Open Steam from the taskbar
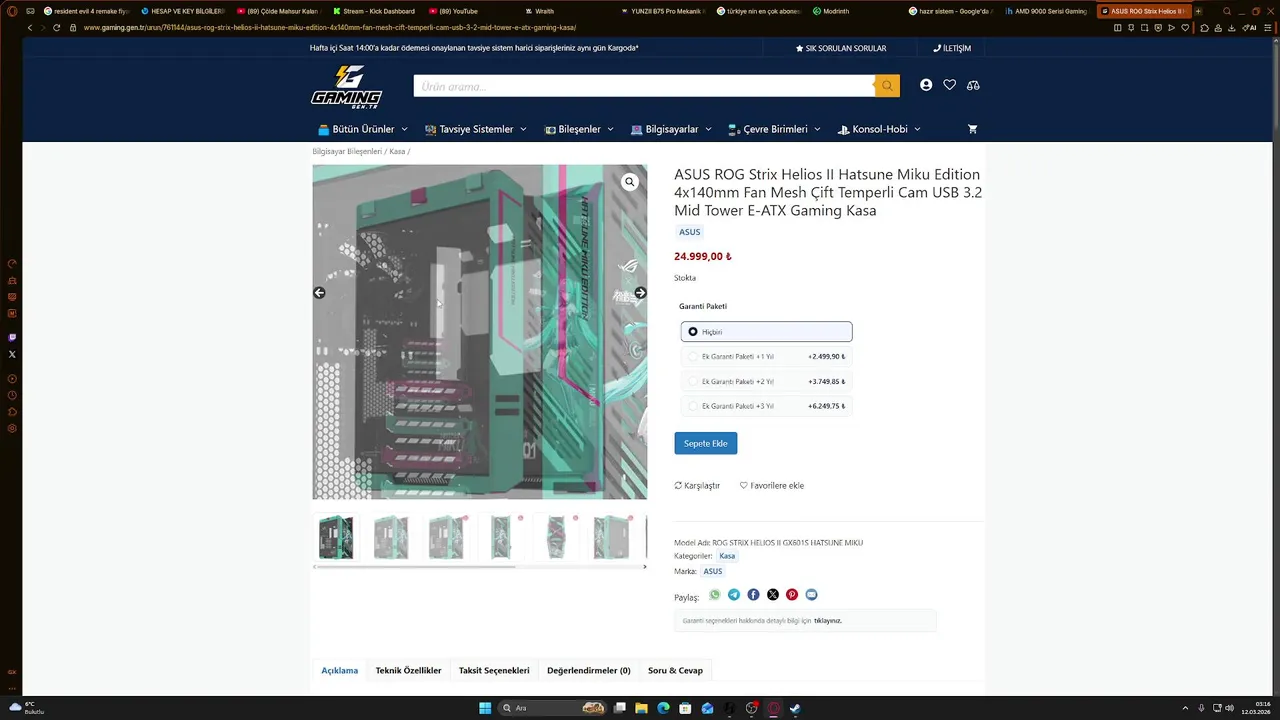 point(795,708)
